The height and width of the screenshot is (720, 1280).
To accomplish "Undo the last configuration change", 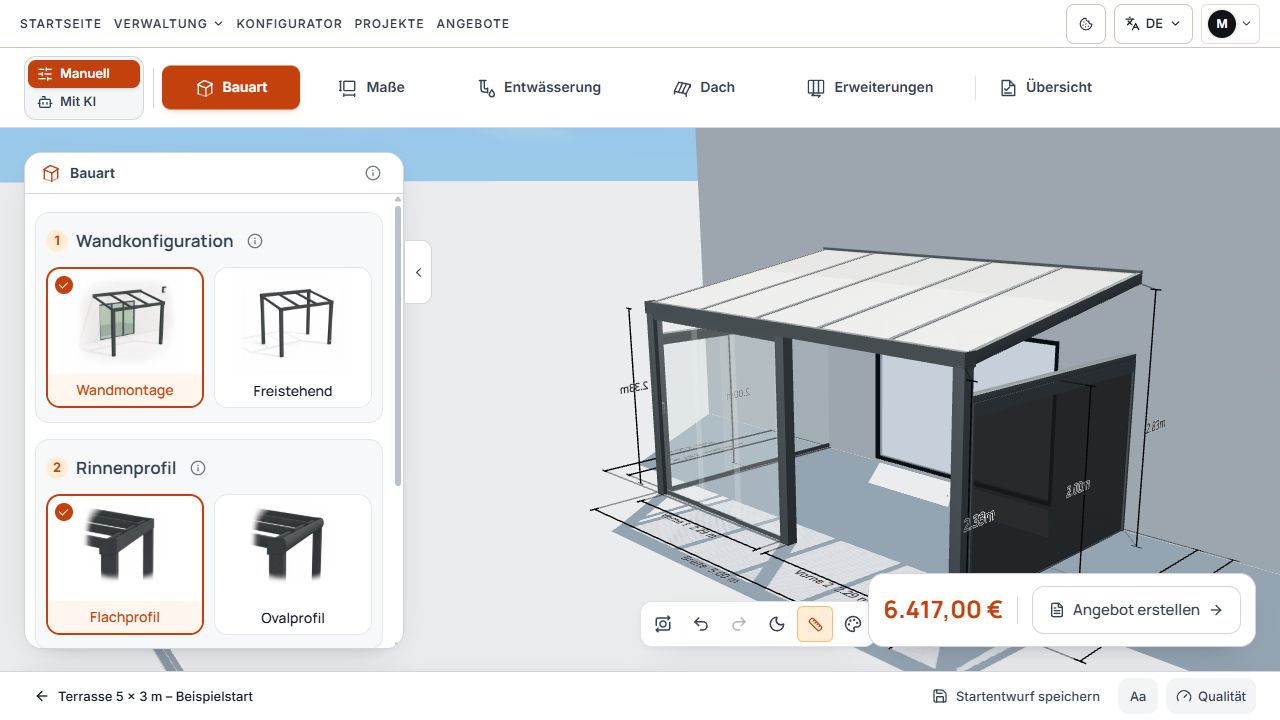I will (701, 625).
